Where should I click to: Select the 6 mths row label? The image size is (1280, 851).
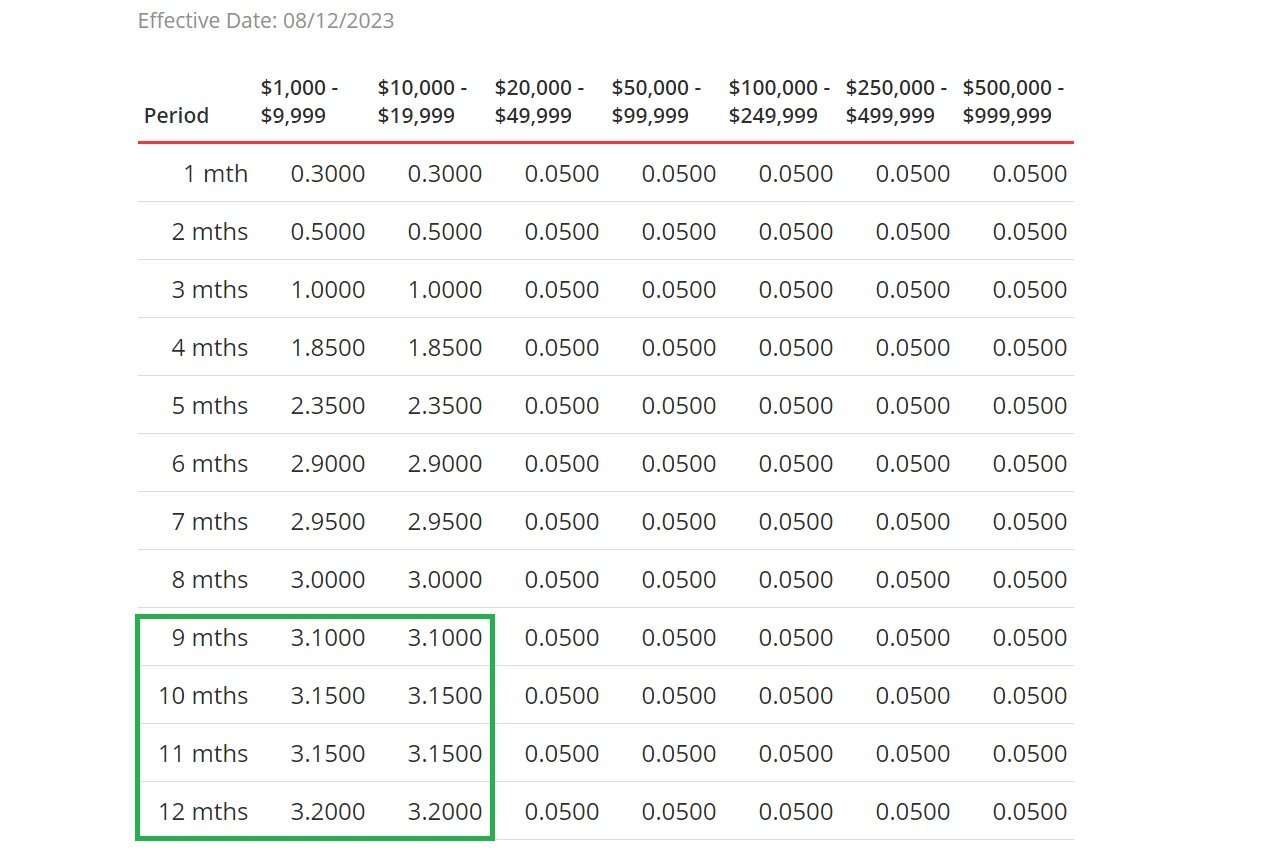pyautogui.click(x=209, y=463)
